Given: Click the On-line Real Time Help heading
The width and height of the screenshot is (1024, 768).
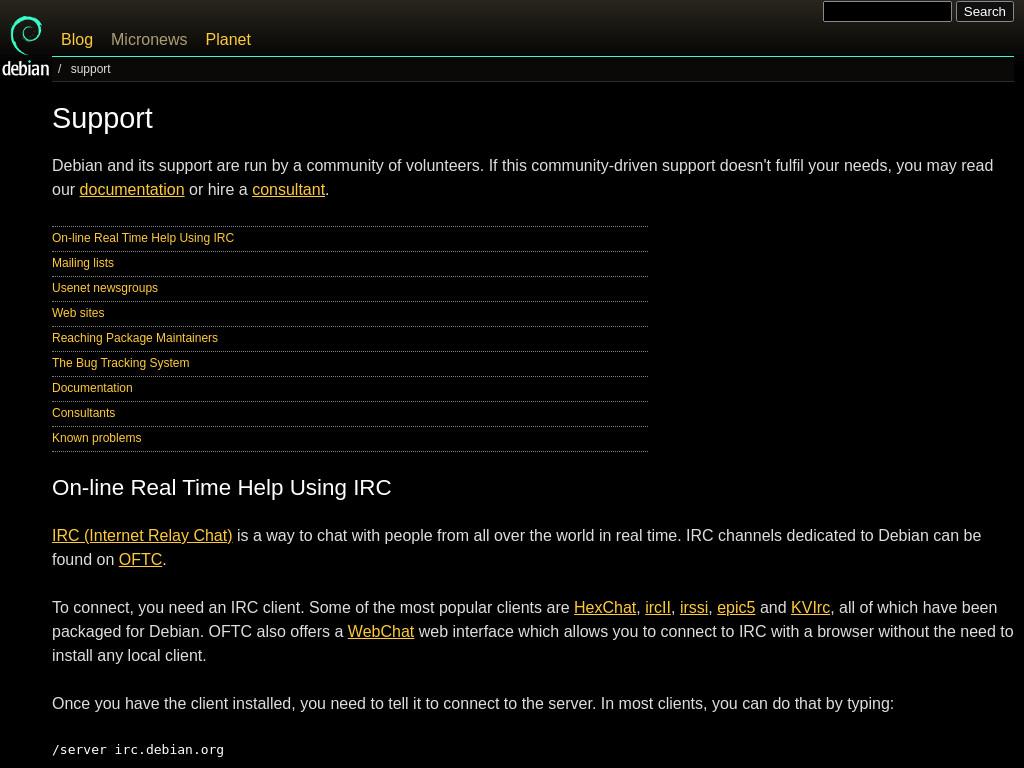Looking at the screenshot, I should tap(221, 488).
